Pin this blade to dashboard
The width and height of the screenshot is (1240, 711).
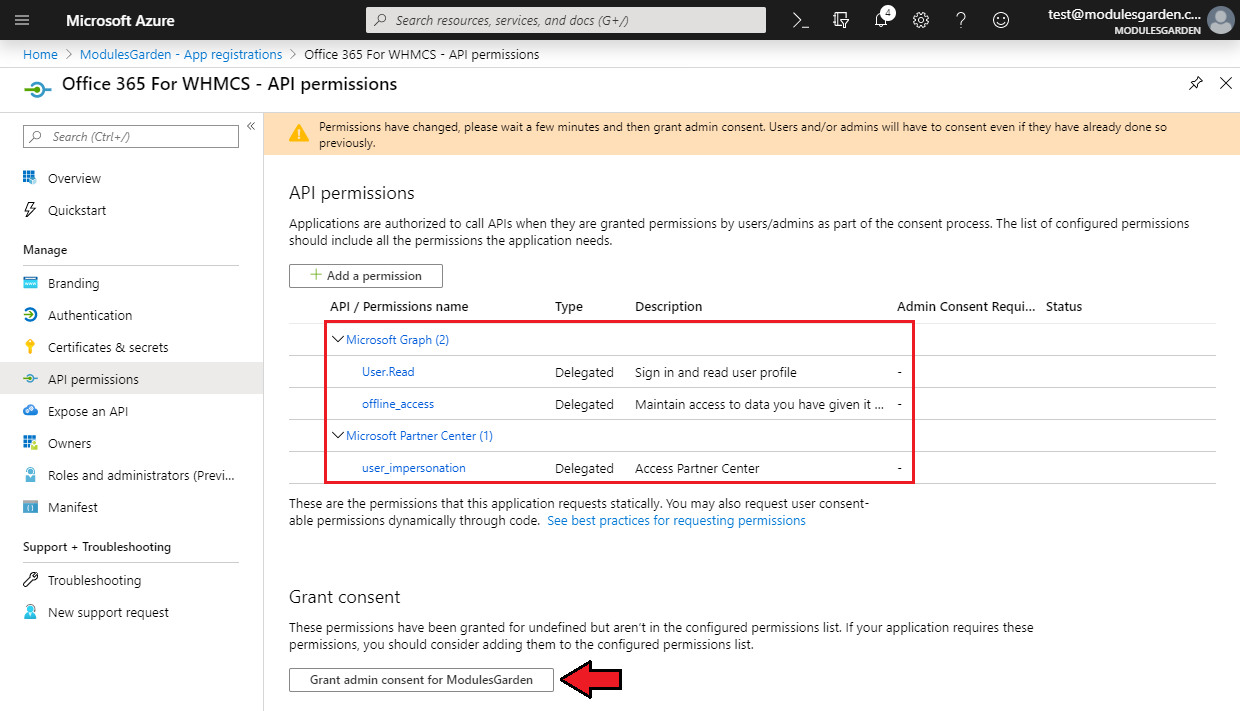[1196, 84]
